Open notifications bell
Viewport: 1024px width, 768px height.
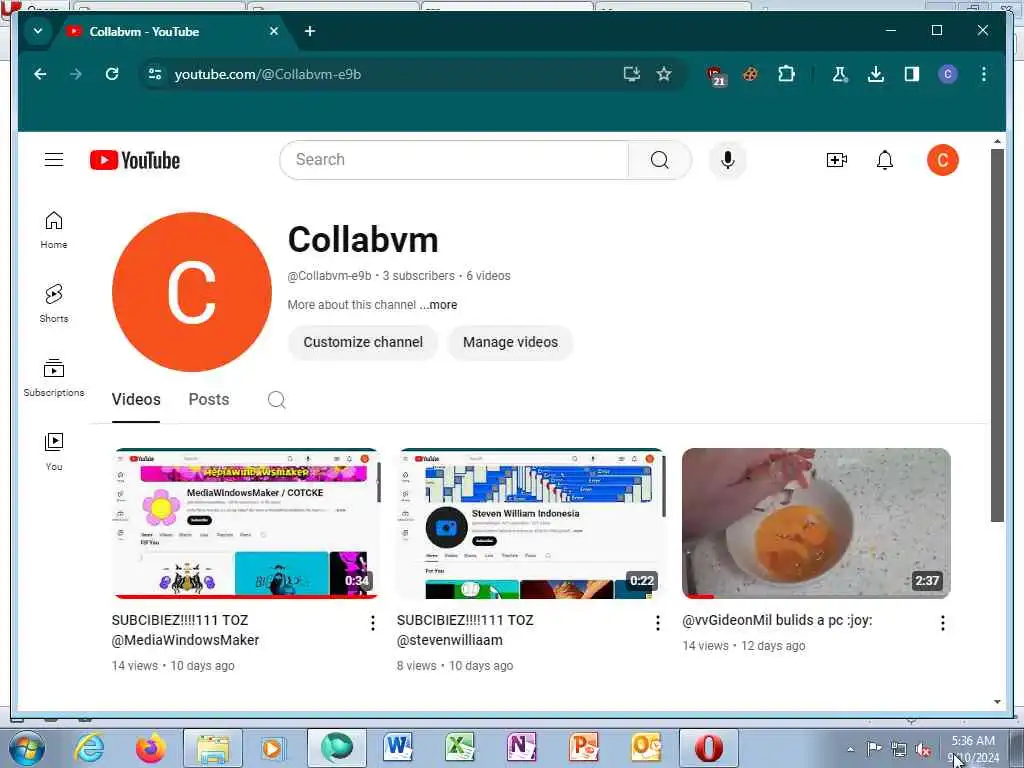click(x=884, y=160)
